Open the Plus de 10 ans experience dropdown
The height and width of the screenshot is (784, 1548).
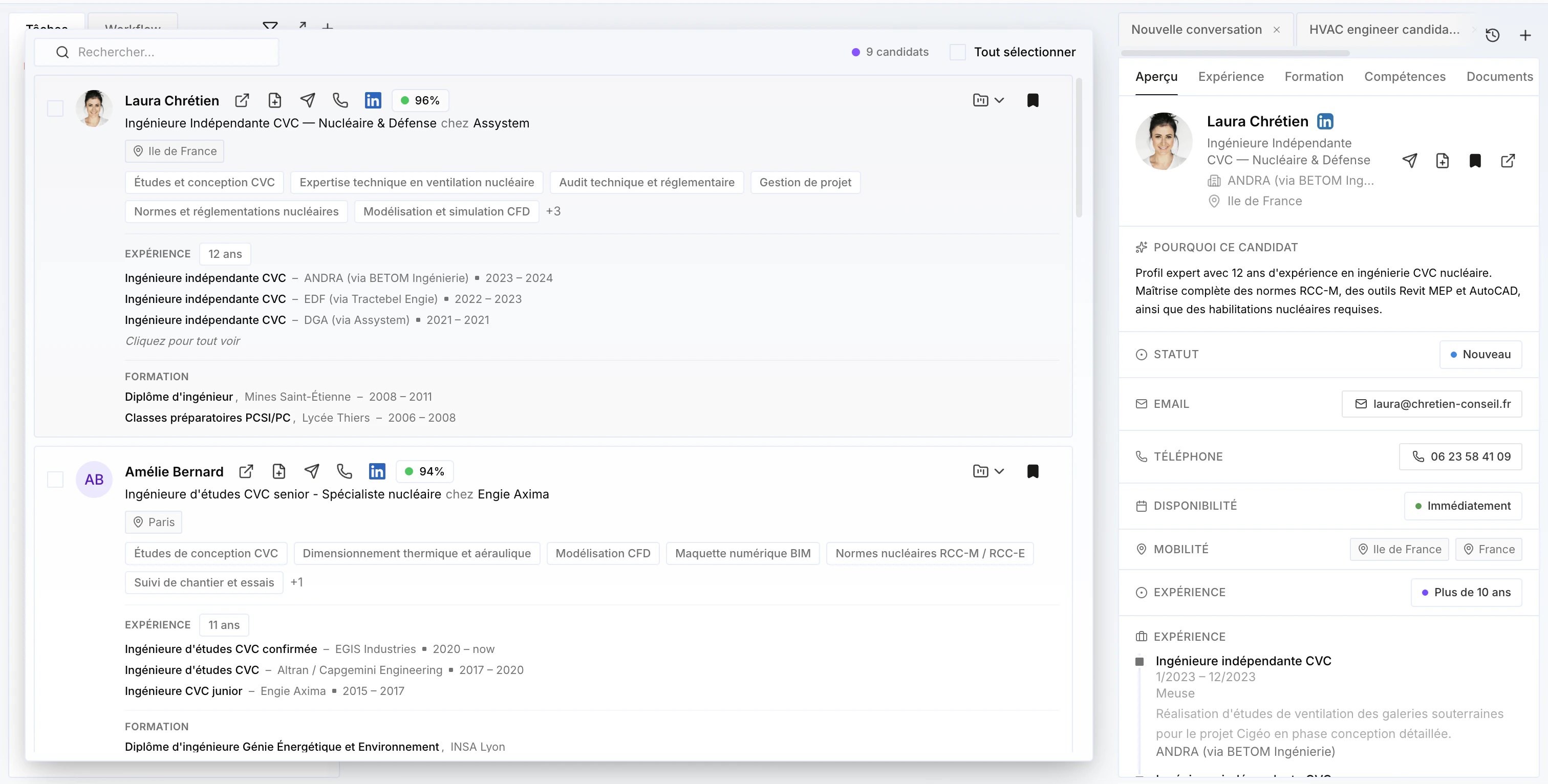(x=1466, y=593)
